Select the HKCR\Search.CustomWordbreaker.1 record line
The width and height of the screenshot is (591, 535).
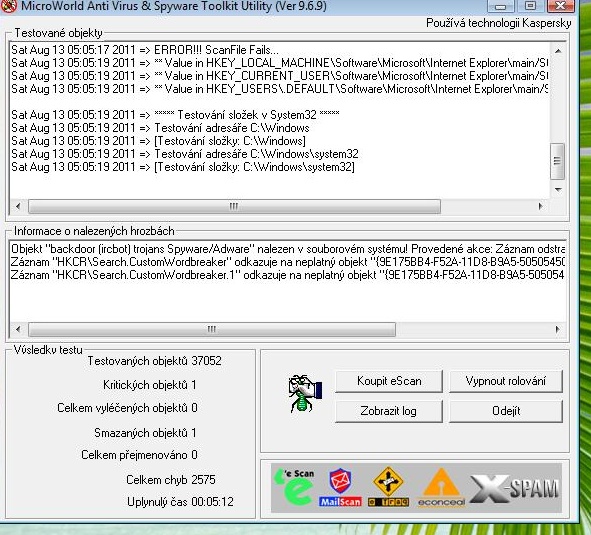(288, 275)
